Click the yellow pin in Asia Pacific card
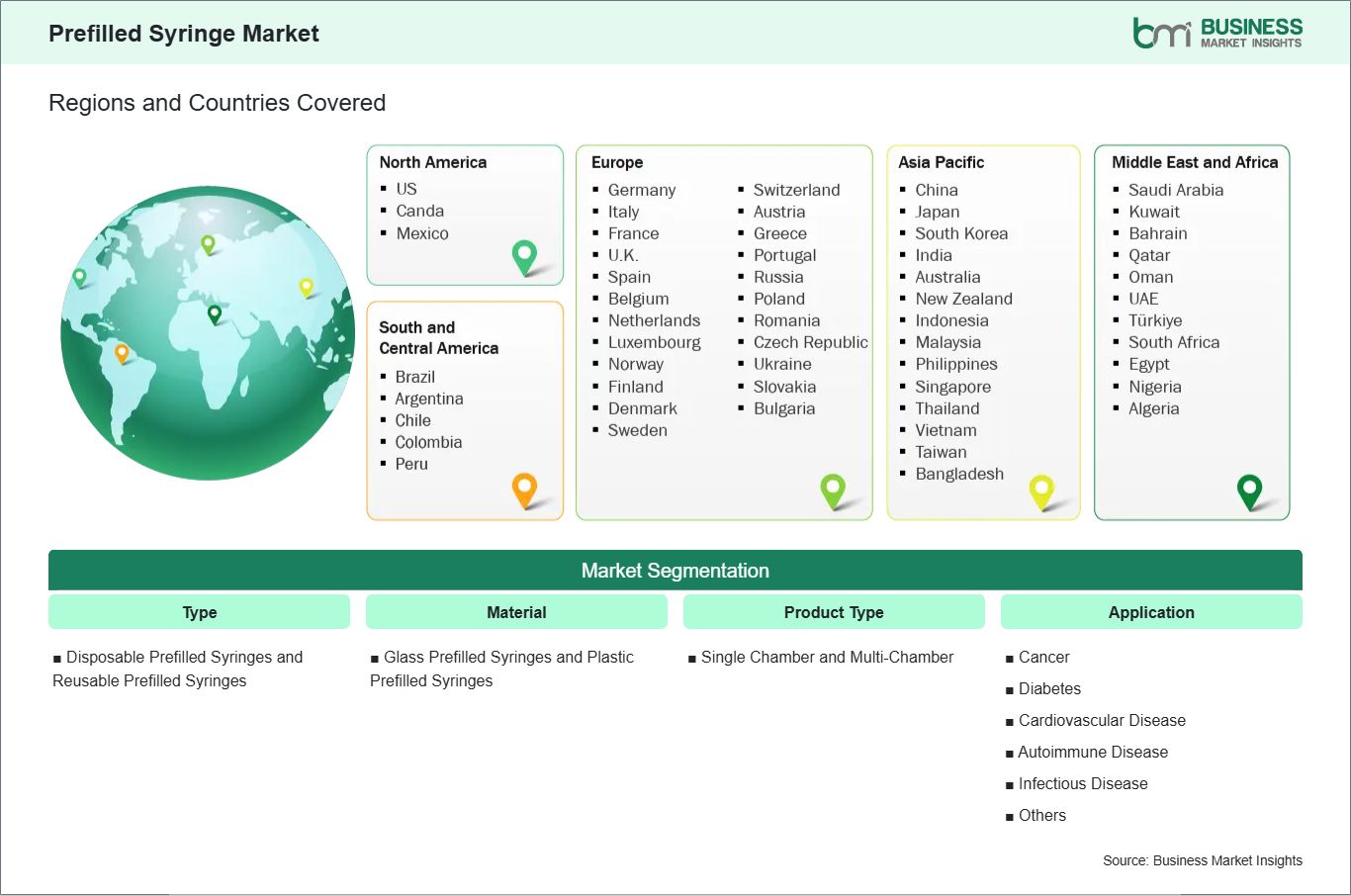The width and height of the screenshot is (1351, 896). [x=1041, y=490]
